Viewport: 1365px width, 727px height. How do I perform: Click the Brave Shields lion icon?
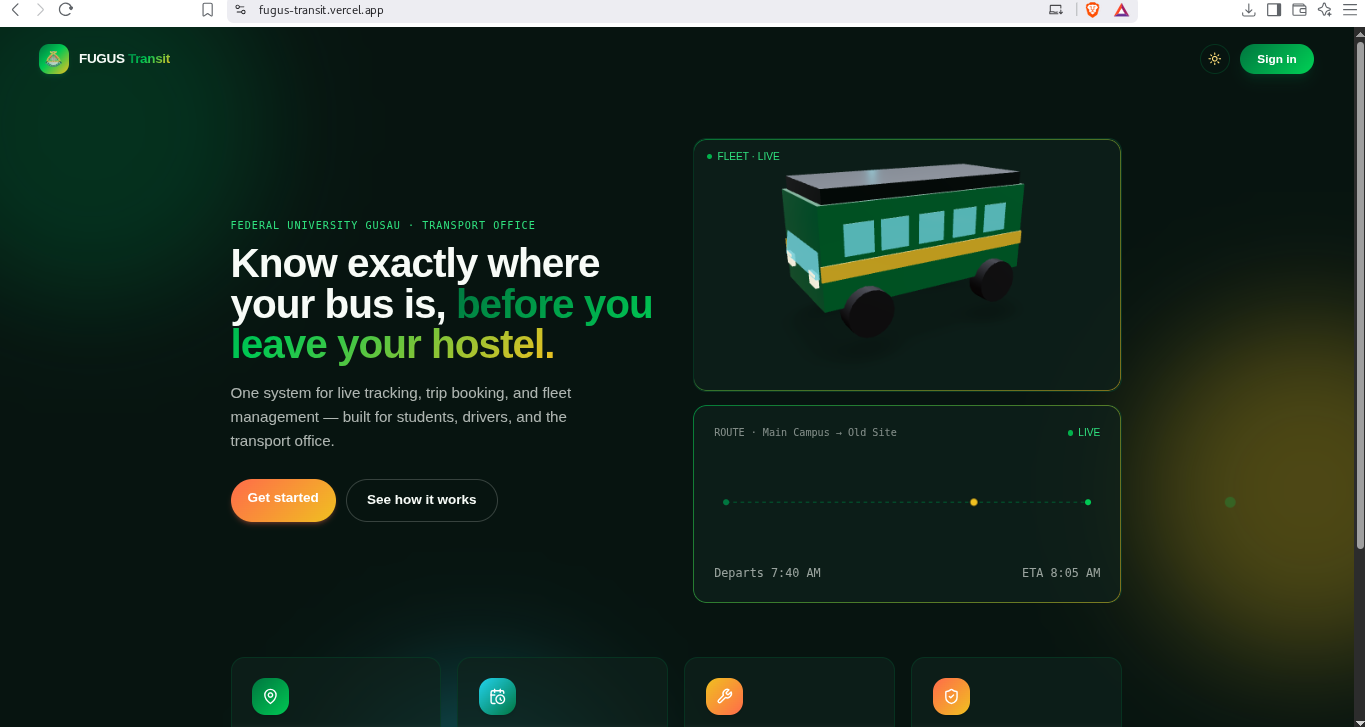pyautogui.click(x=1092, y=10)
